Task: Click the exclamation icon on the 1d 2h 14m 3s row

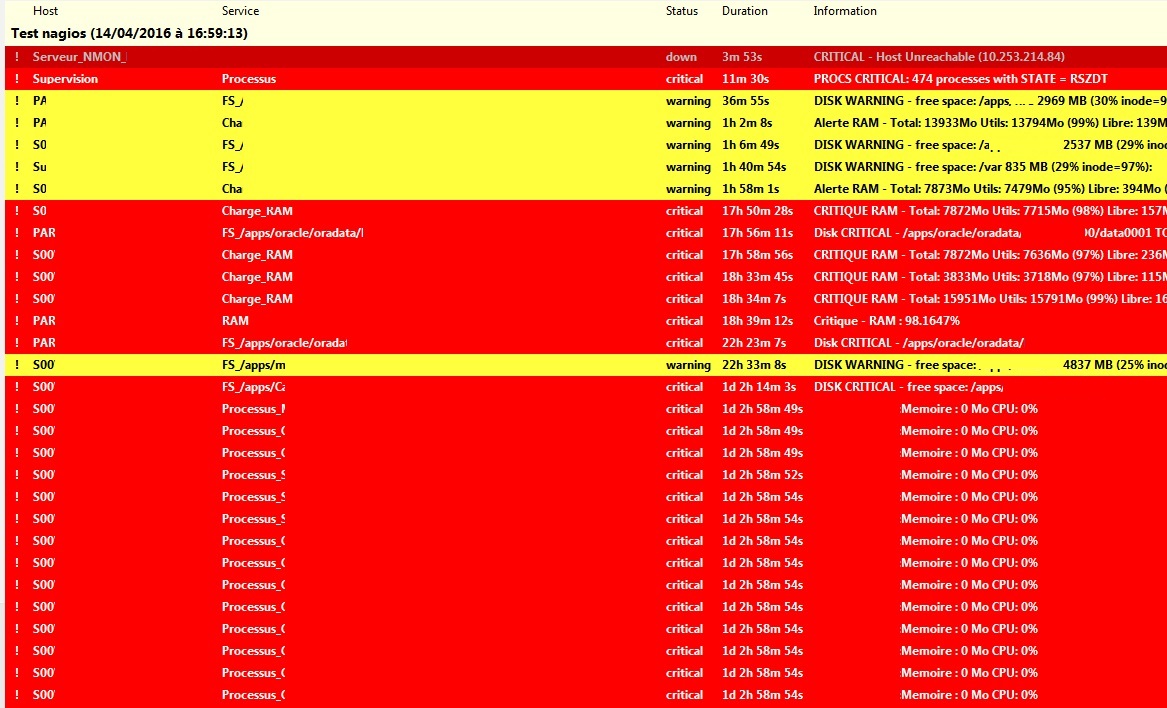Action: tap(17, 387)
